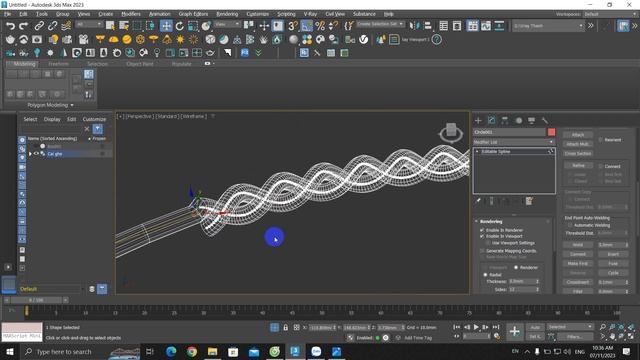Click the object color swatch next to name

tap(551, 132)
